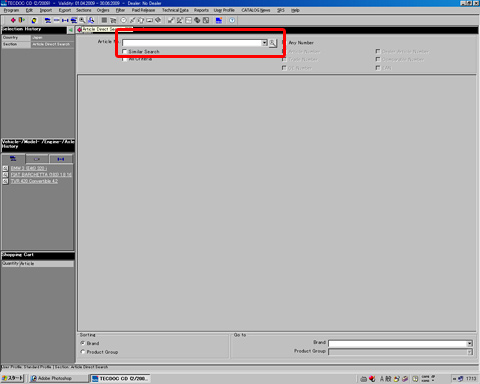Open the TVR 420 Convertible history link
The width and height of the screenshot is (480, 384).
34,181
